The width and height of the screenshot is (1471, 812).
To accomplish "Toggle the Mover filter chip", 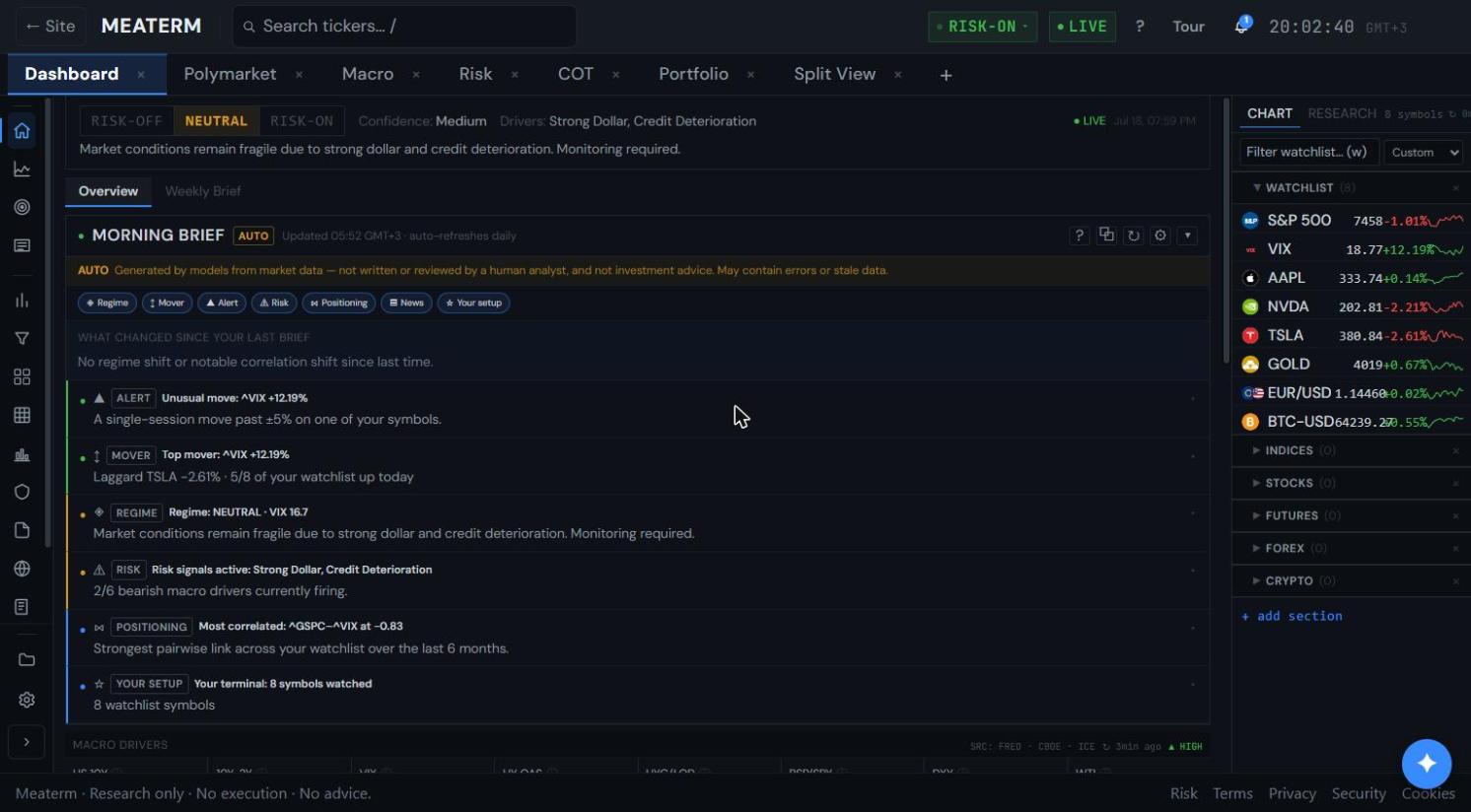I will [167, 303].
